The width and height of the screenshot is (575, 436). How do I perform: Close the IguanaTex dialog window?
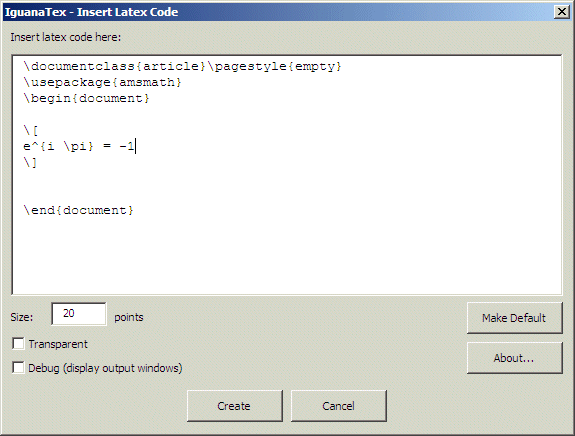pos(562,12)
